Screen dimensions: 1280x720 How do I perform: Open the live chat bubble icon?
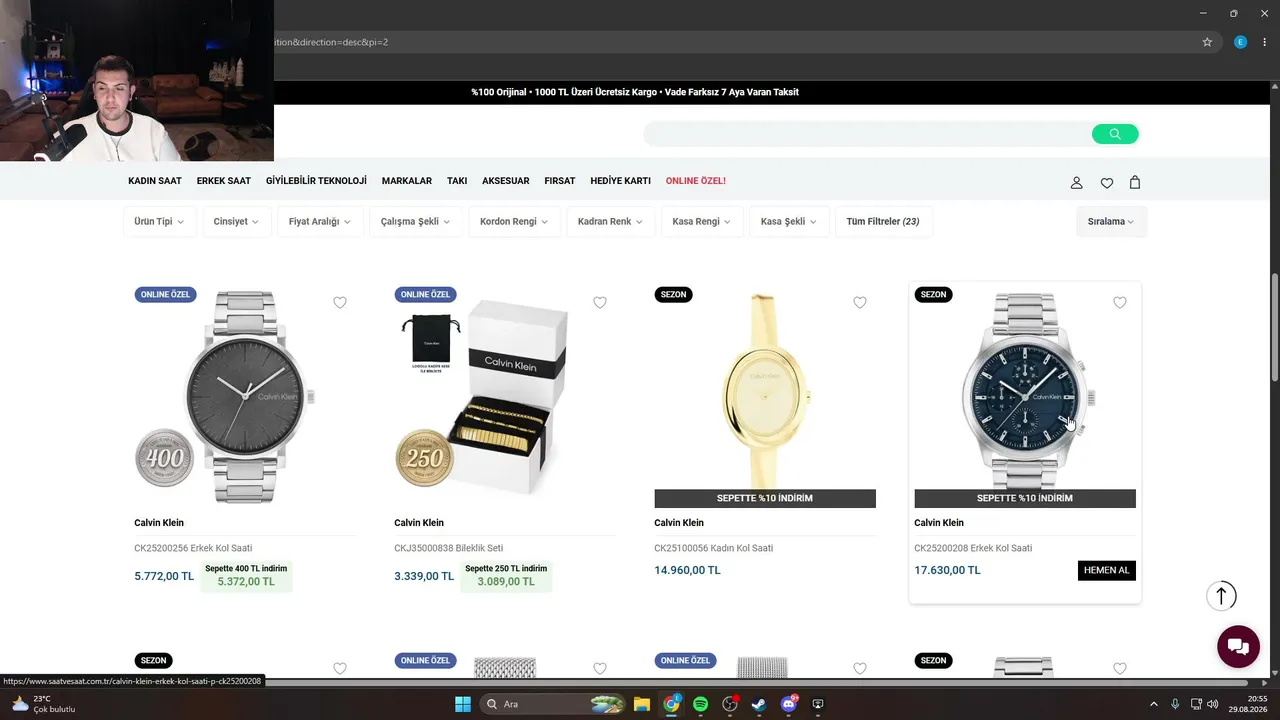click(1238, 646)
